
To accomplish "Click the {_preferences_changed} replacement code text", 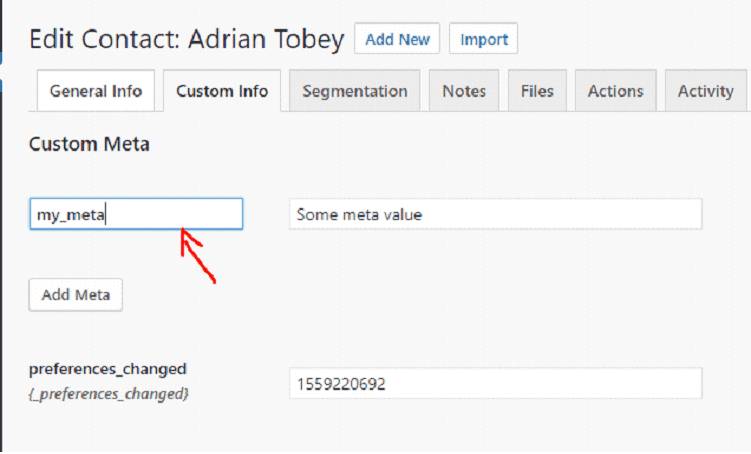I will pyautogui.click(x=108, y=394).
